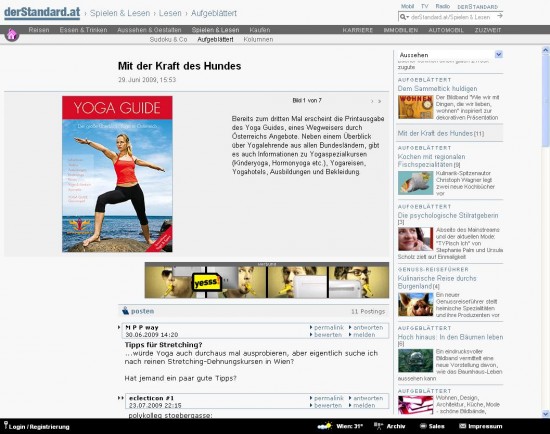
Task: Expand the M P P way comment thread
Action: coord(119,327)
